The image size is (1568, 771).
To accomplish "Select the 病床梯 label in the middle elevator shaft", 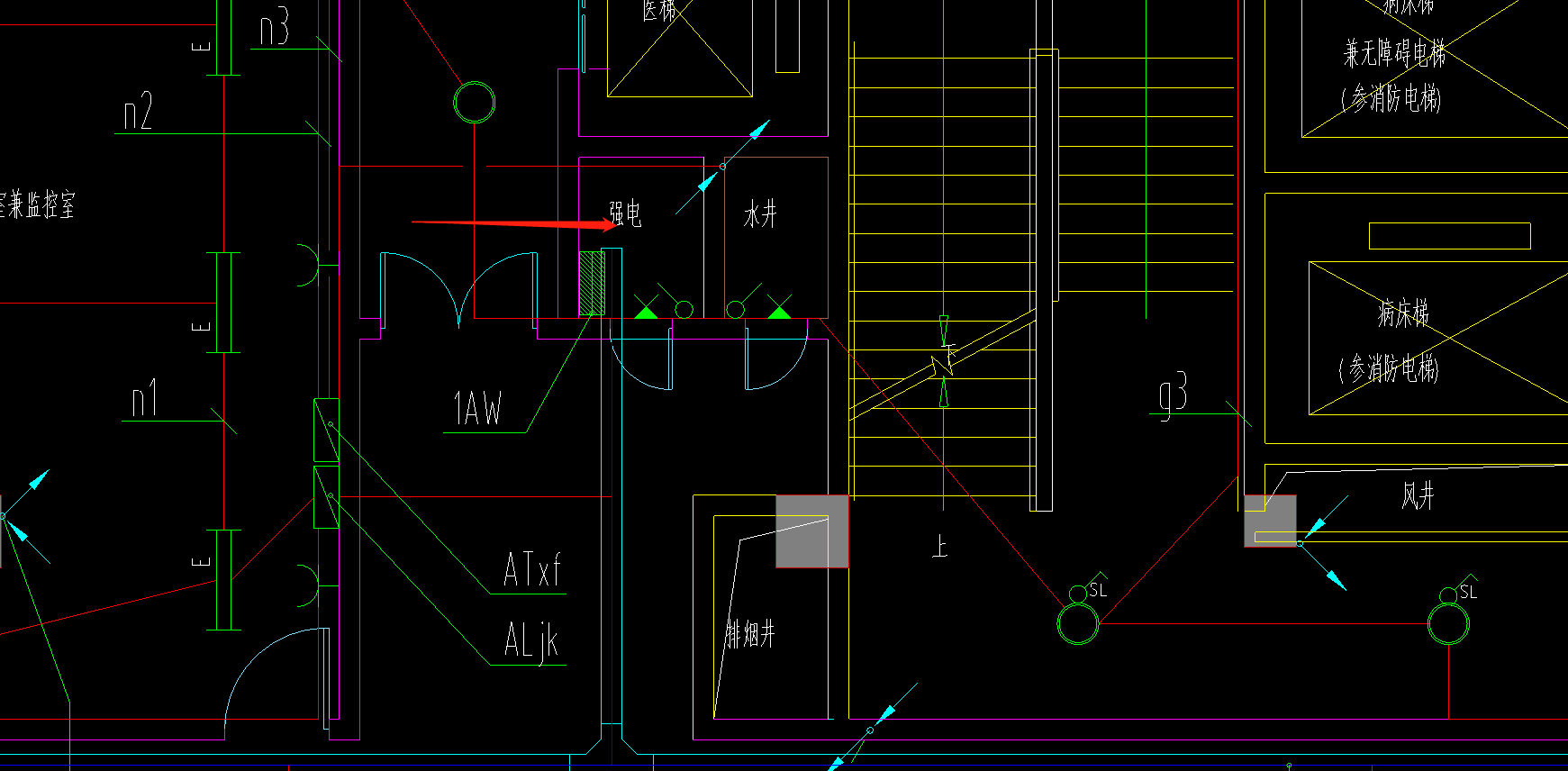I will [x=1403, y=313].
